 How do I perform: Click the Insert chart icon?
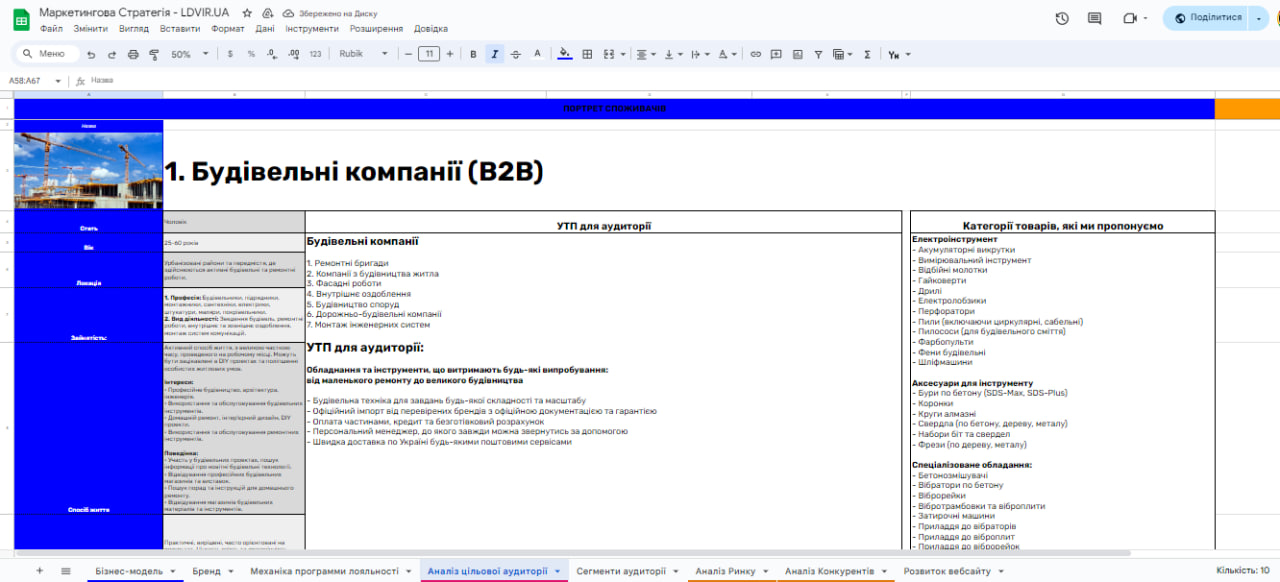tap(797, 54)
